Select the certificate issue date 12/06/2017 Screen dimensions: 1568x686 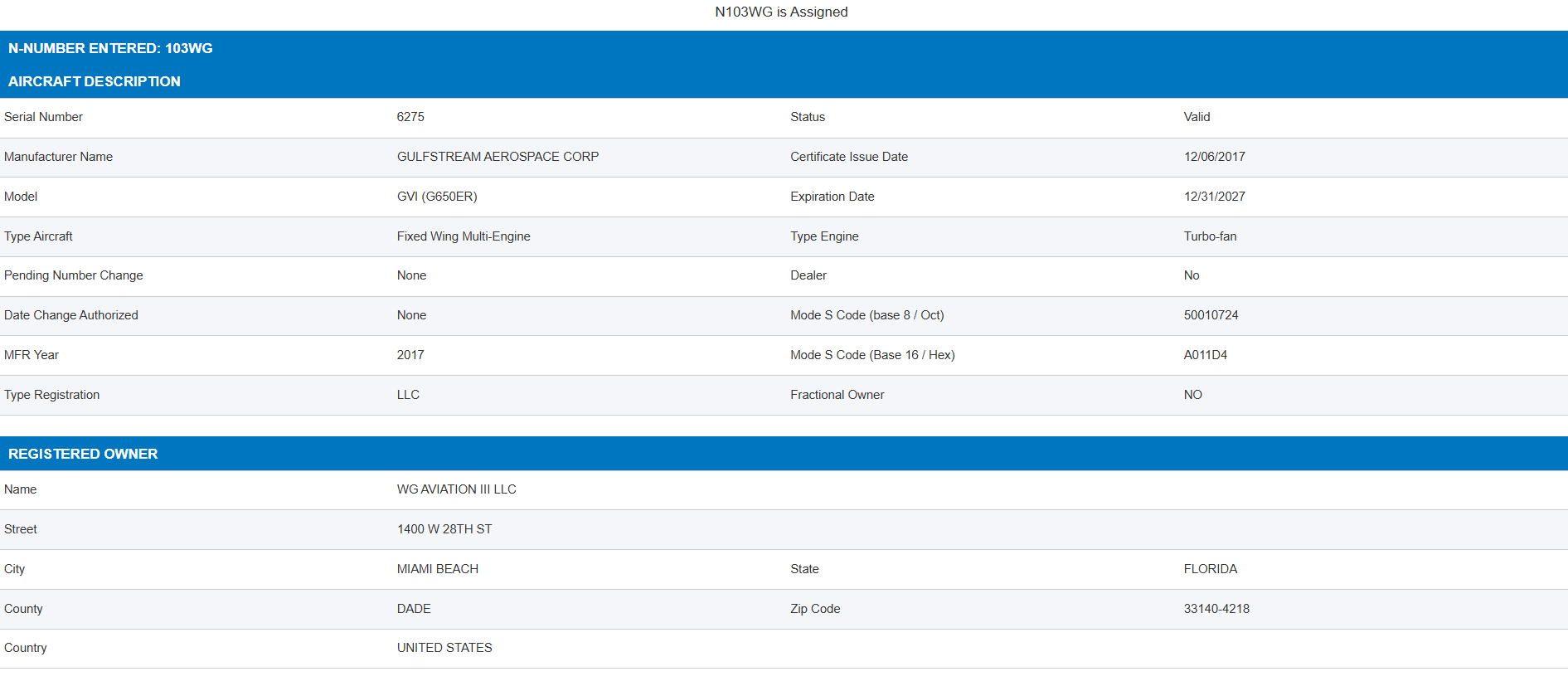[x=1214, y=157]
